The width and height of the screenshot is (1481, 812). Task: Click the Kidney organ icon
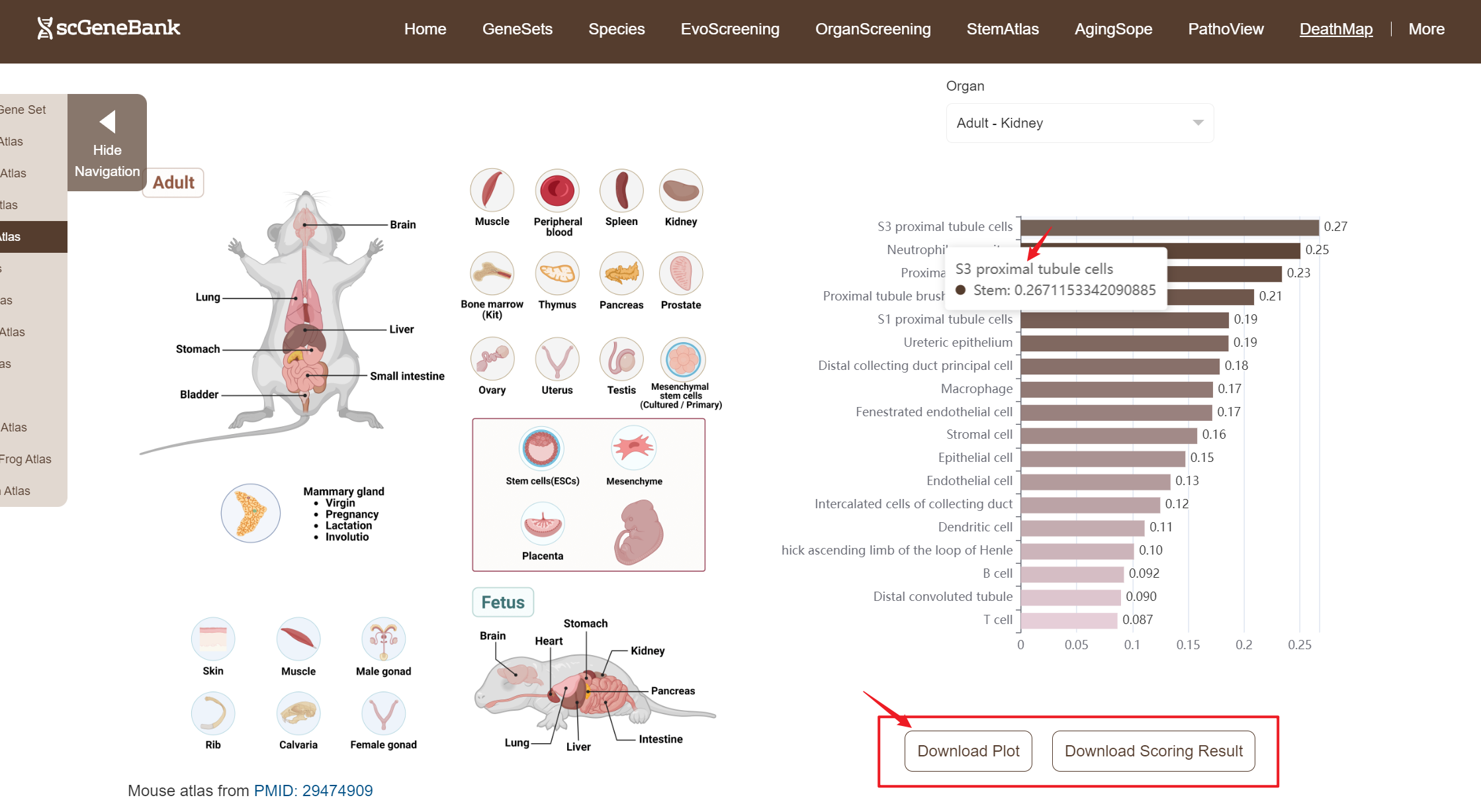click(680, 191)
